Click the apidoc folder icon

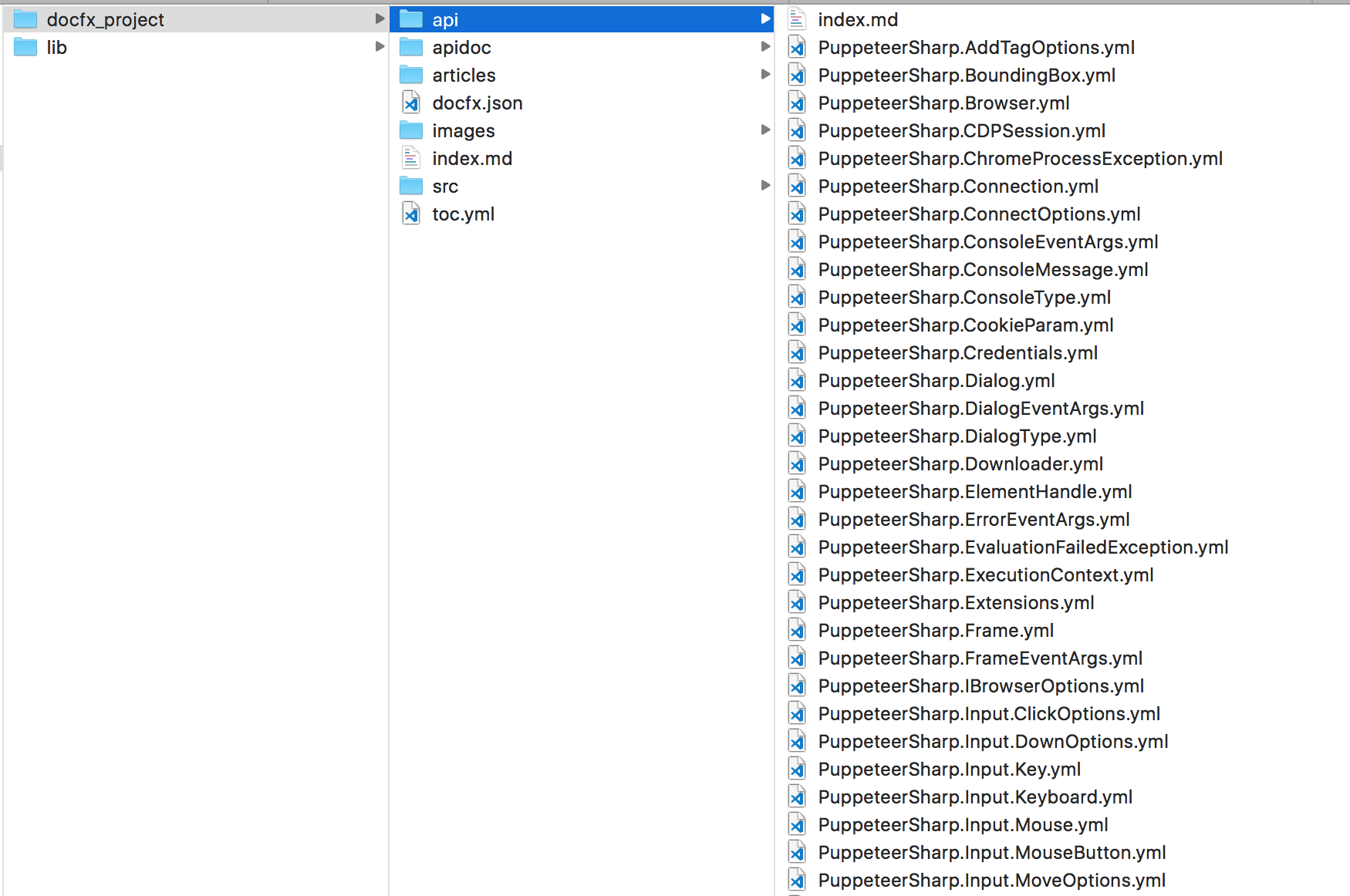pos(411,47)
